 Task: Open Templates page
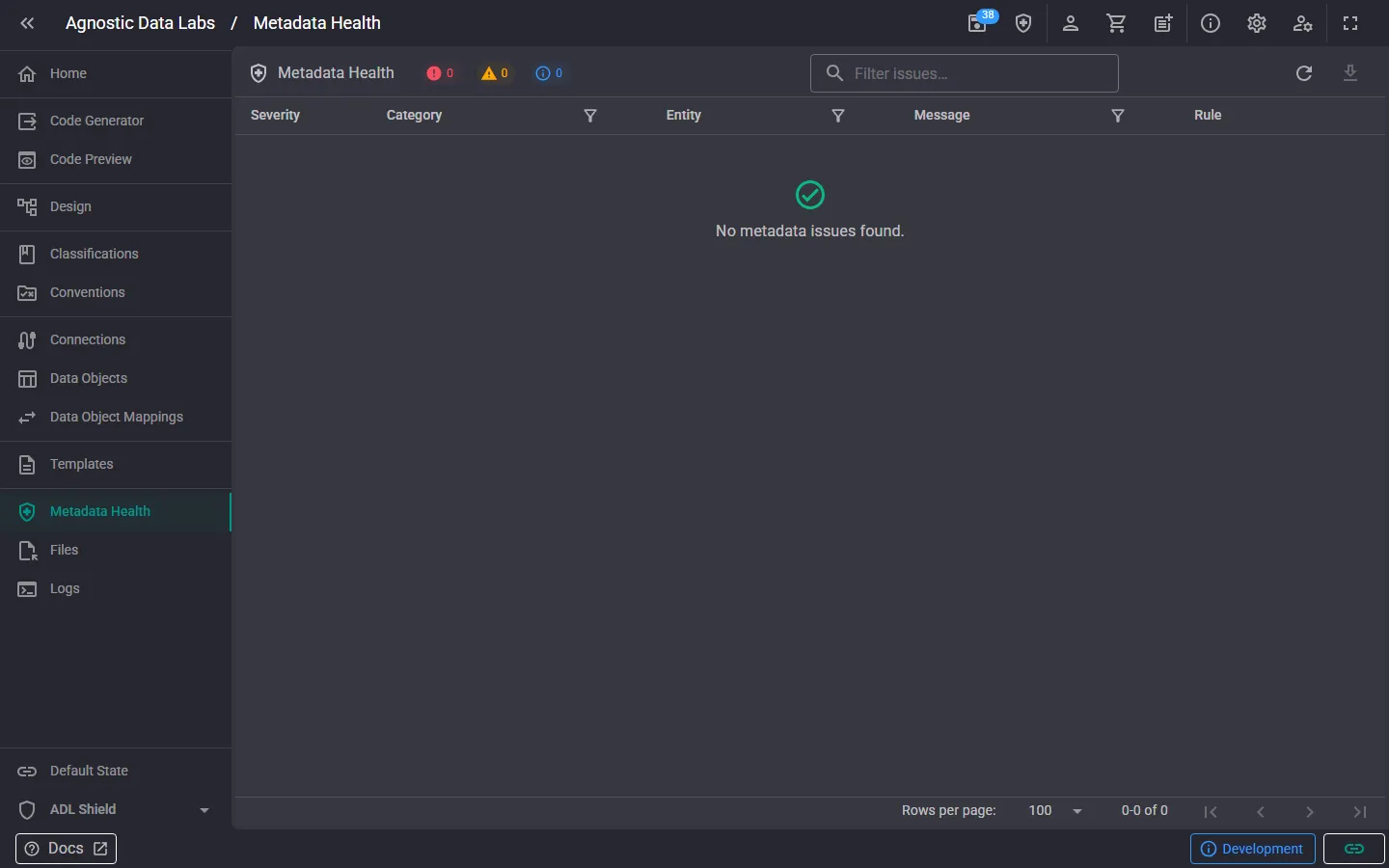[x=116, y=464]
